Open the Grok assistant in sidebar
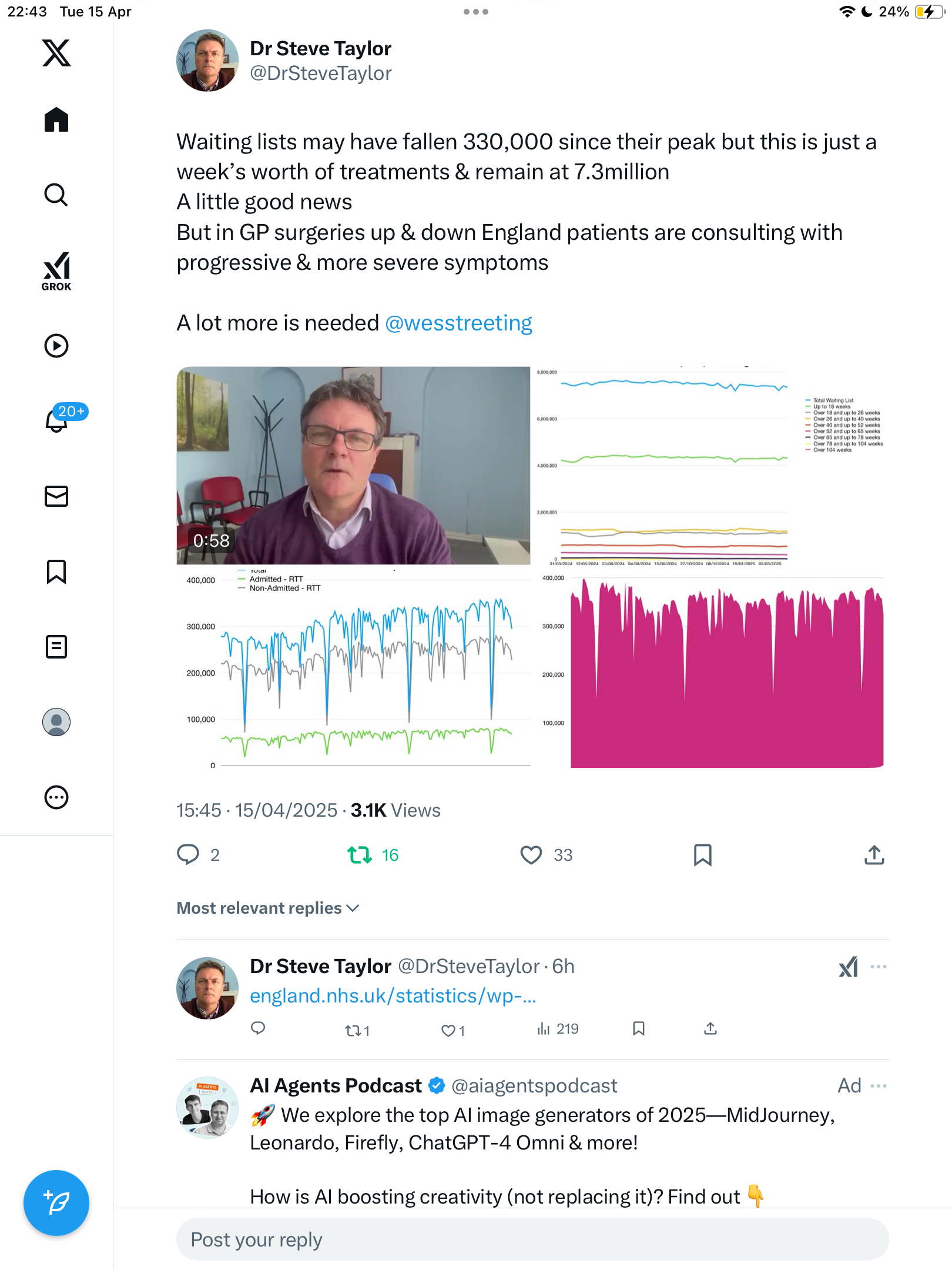This screenshot has width=952, height=1270. click(56, 271)
